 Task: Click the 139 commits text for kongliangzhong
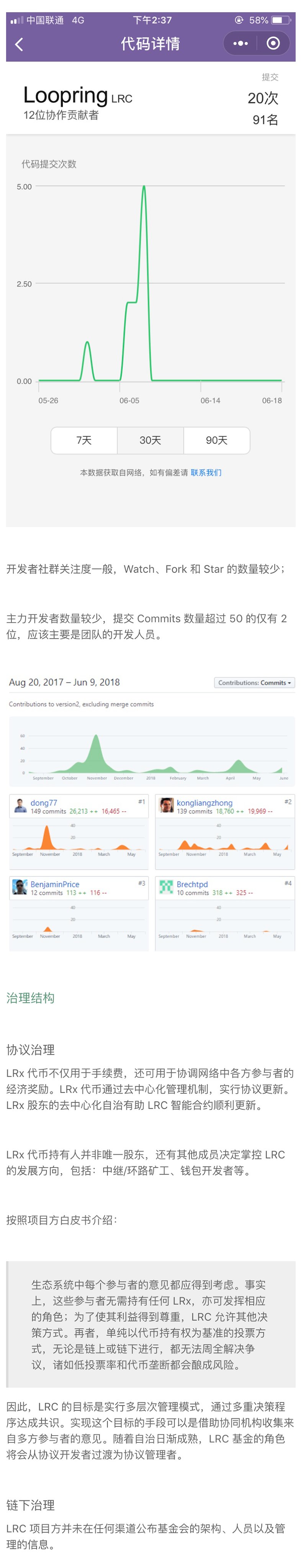tap(195, 811)
